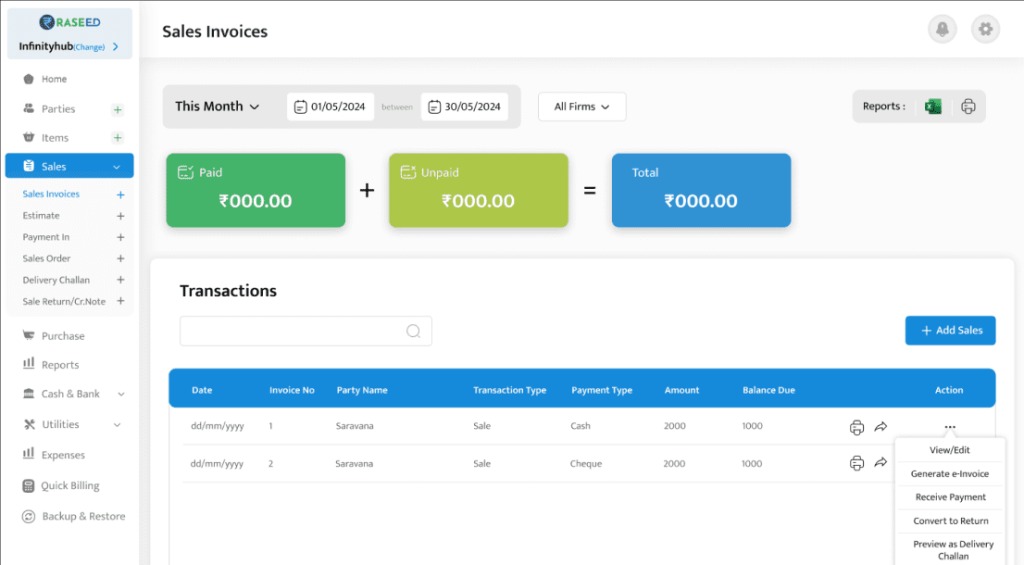Screen dimensions: 1024x565
Task: Print invoice 1 for Saravana
Action: pyautogui.click(x=857, y=427)
